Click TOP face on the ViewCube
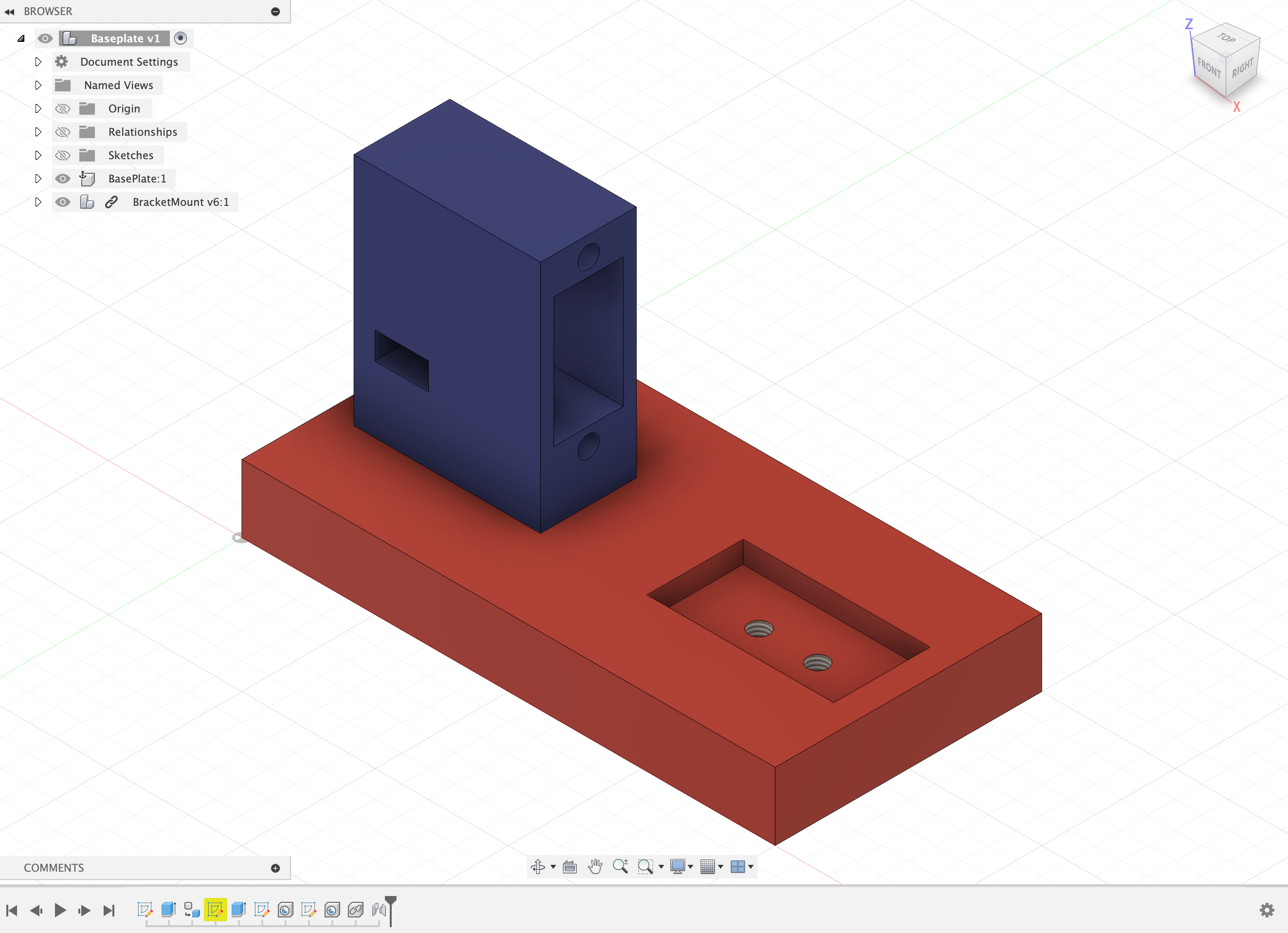 (x=1226, y=38)
